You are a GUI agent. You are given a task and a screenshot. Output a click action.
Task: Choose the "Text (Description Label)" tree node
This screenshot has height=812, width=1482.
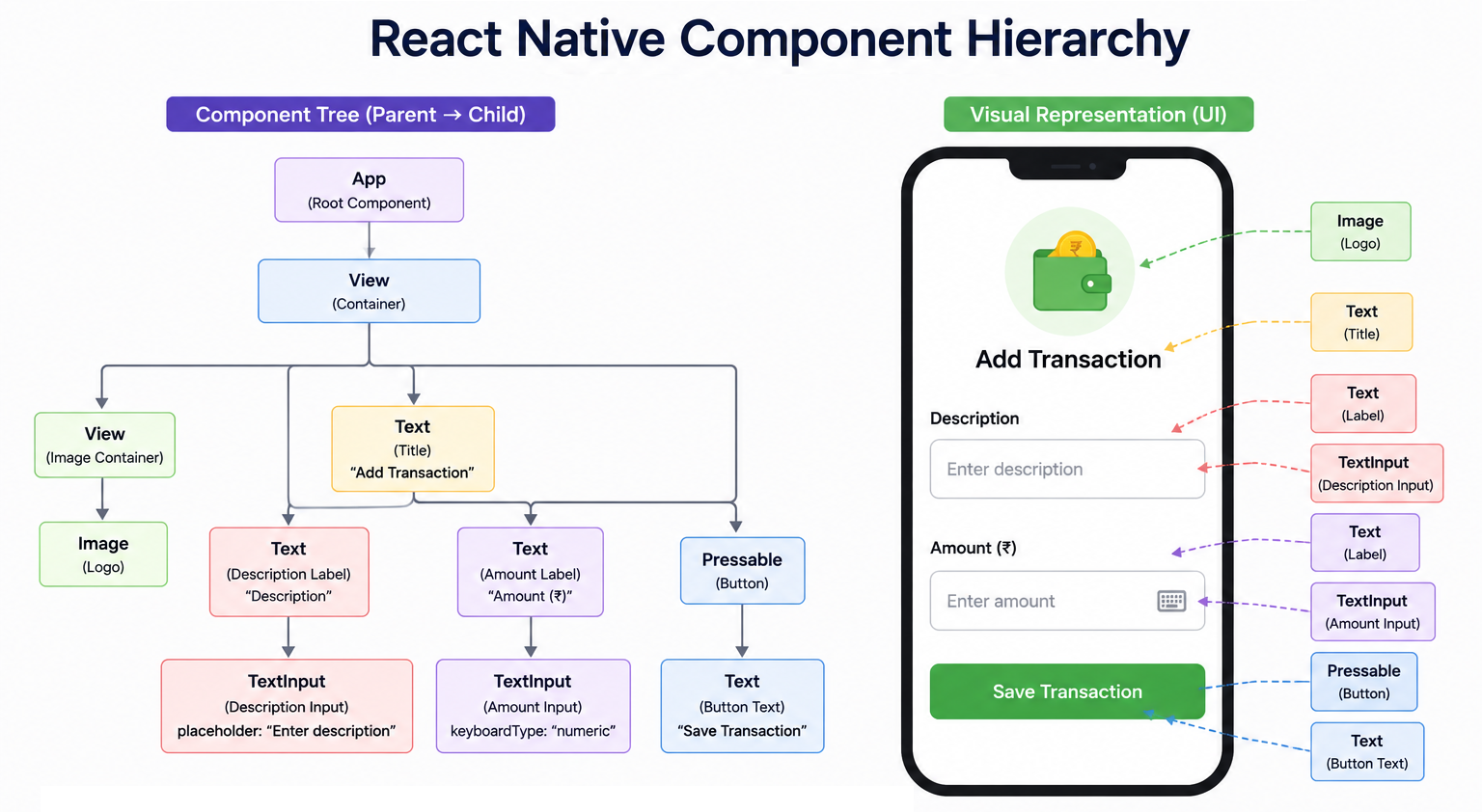289,572
